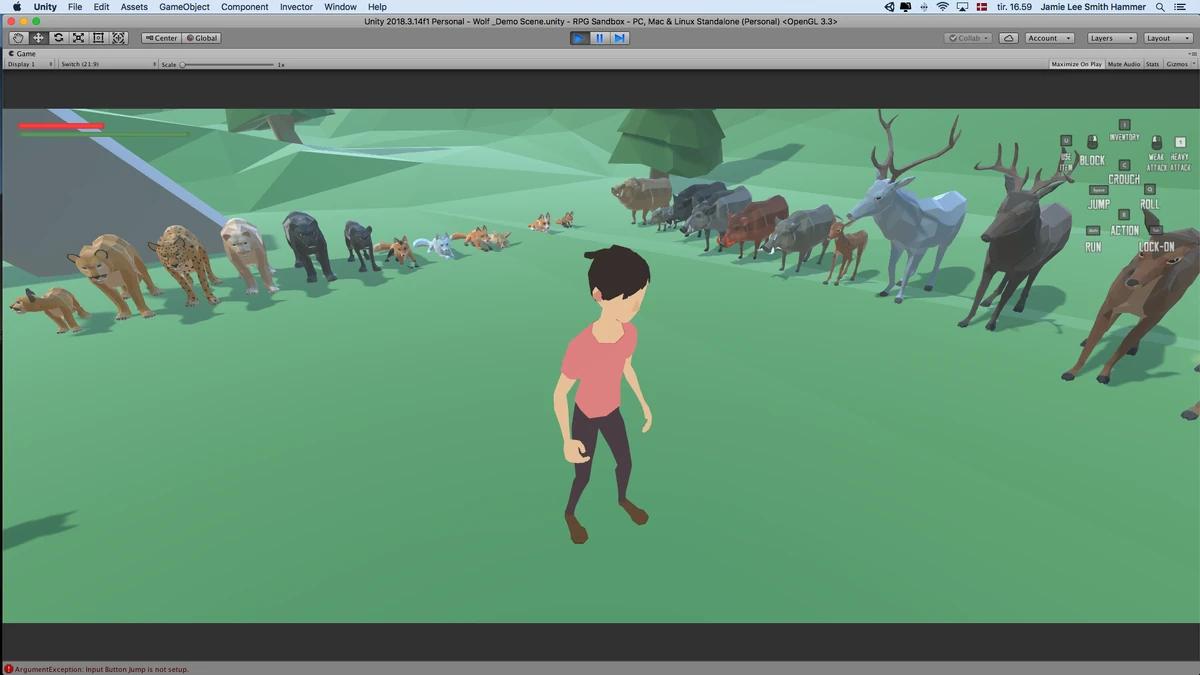1200x675 pixels.
Task: Open the Collab dropdown
Action: point(968,38)
